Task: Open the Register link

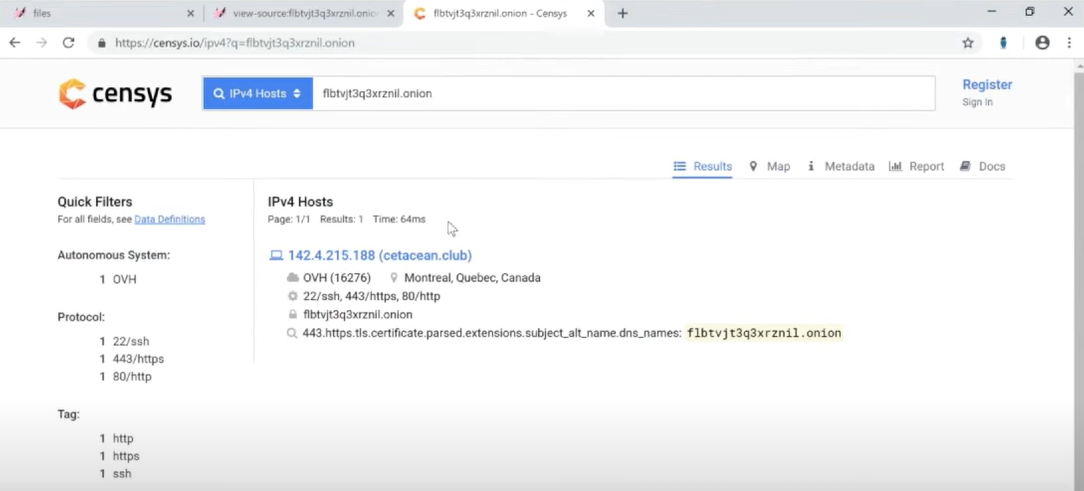Action: [987, 85]
